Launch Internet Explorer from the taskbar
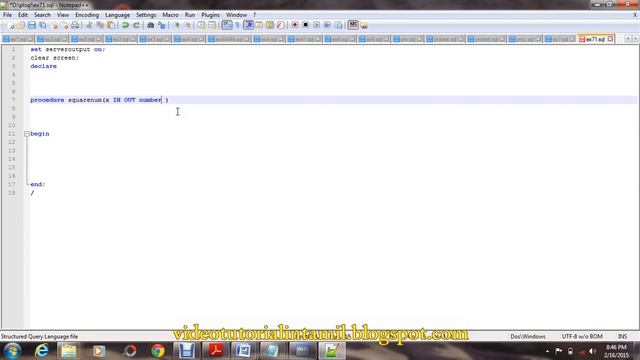 41,351
